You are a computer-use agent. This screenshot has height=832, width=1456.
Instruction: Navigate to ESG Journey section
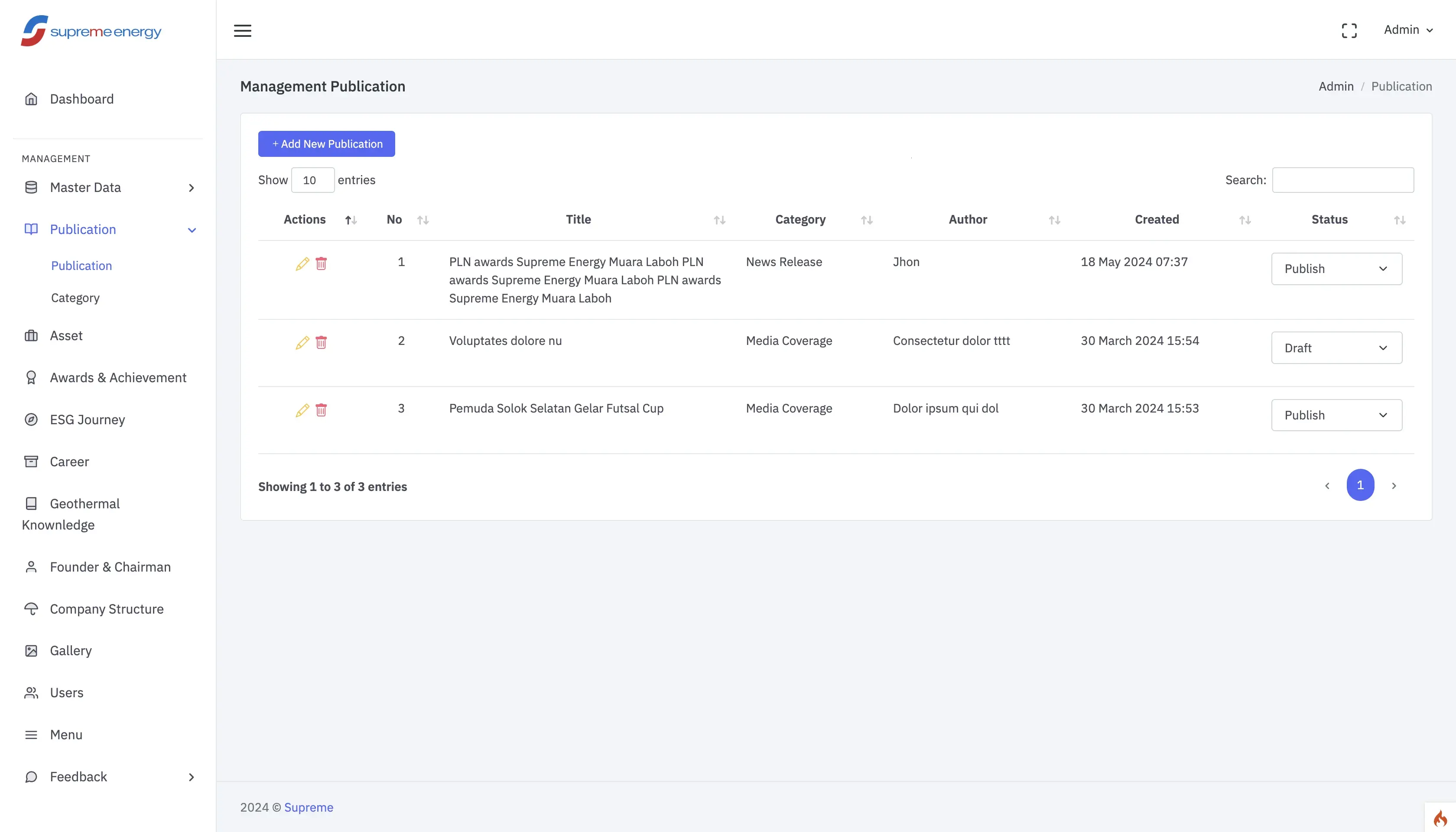pos(87,419)
